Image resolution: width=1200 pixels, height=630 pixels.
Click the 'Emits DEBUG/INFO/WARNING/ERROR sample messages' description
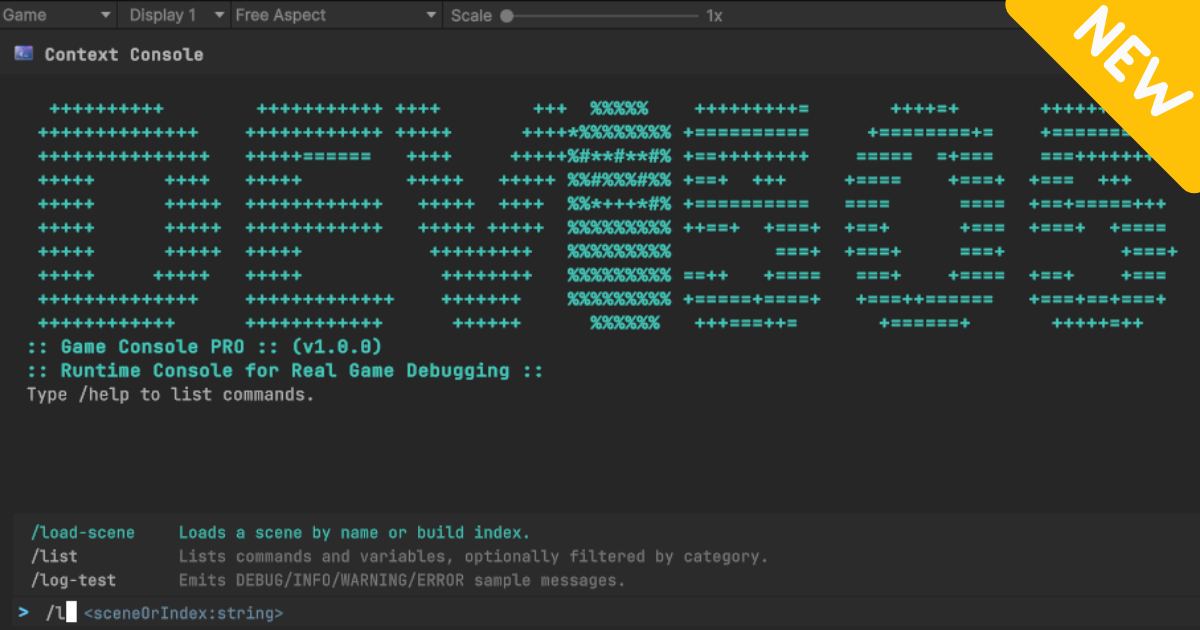point(402,580)
